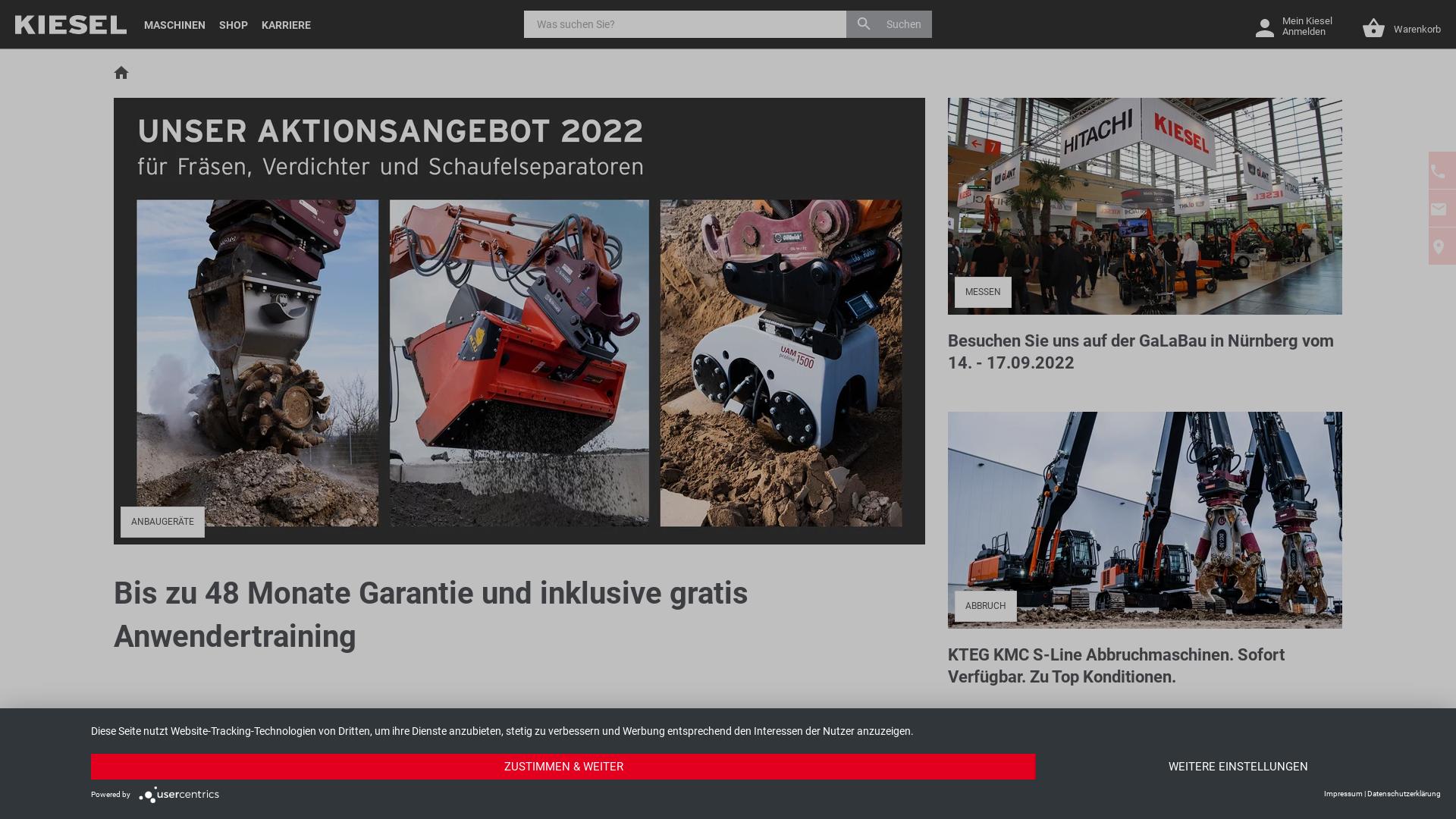Open the KTEG demolition machines photo
The width and height of the screenshot is (1456, 819).
tap(1144, 520)
